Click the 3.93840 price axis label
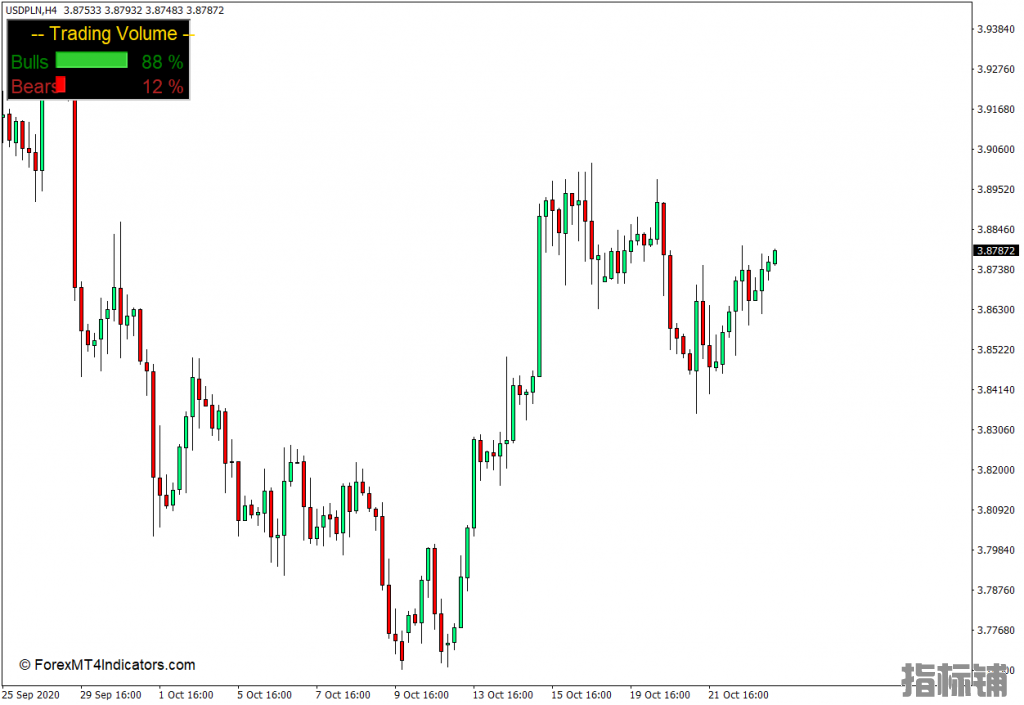 [996, 29]
